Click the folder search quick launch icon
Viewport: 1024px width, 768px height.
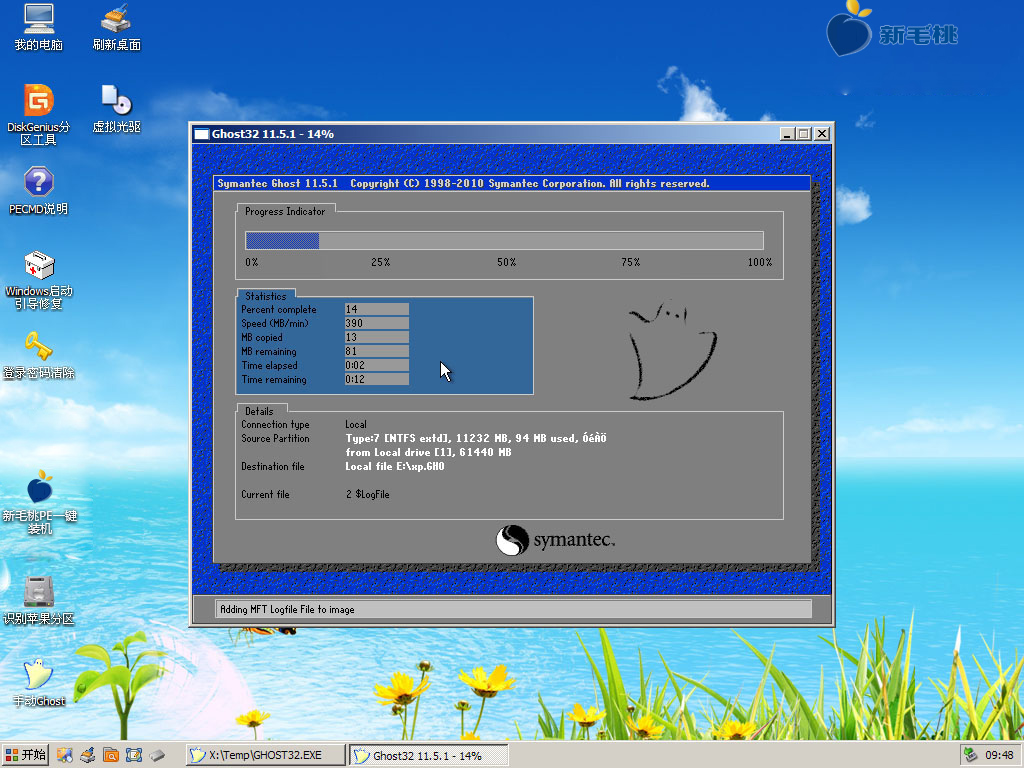click(110, 756)
